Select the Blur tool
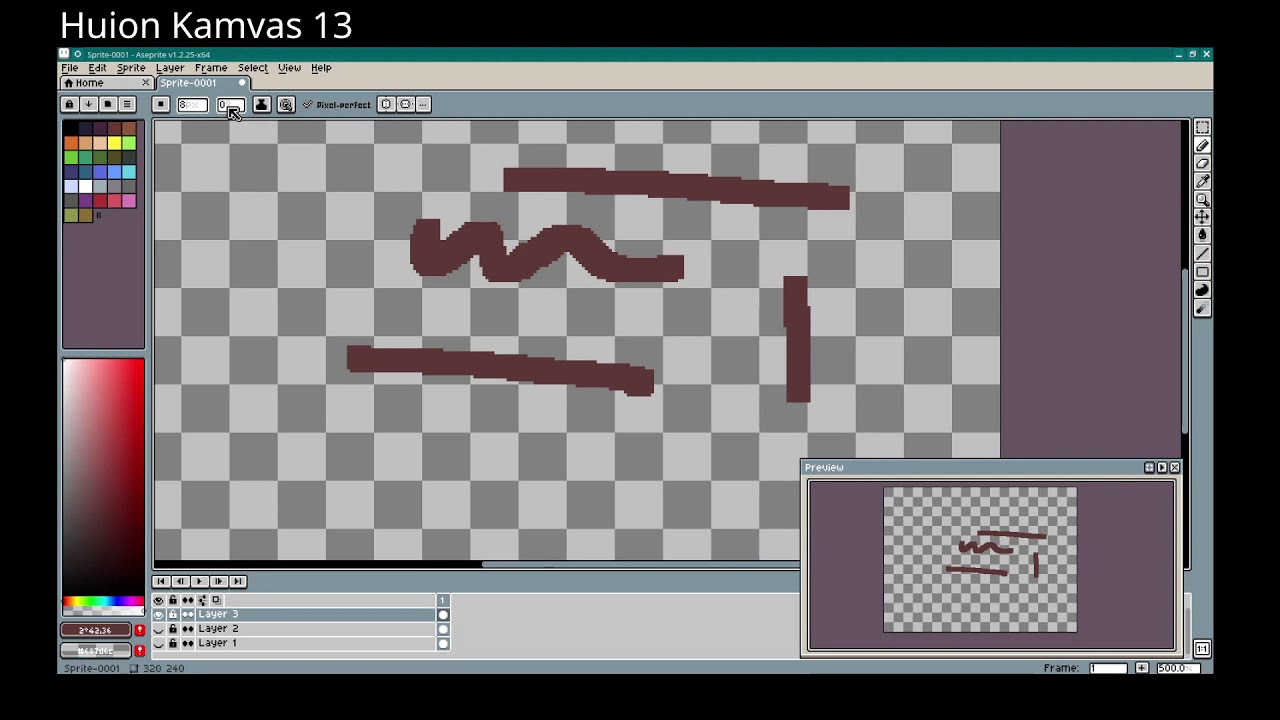Screen dimensions: 1280x720 [x=1202, y=308]
